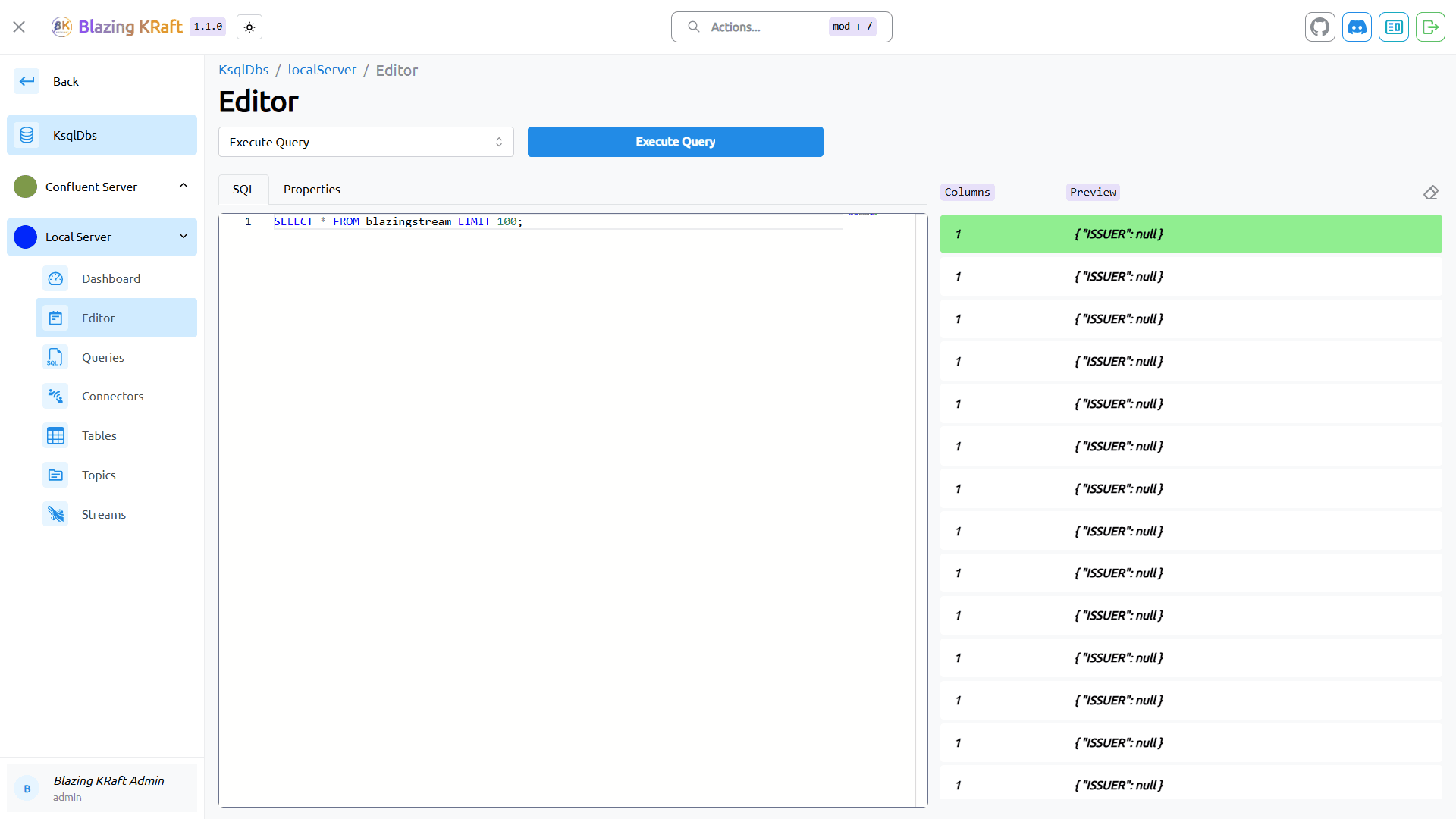Image resolution: width=1456 pixels, height=819 pixels.
Task: Click the Dashboard gauge icon
Action: (x=55, y=278)
